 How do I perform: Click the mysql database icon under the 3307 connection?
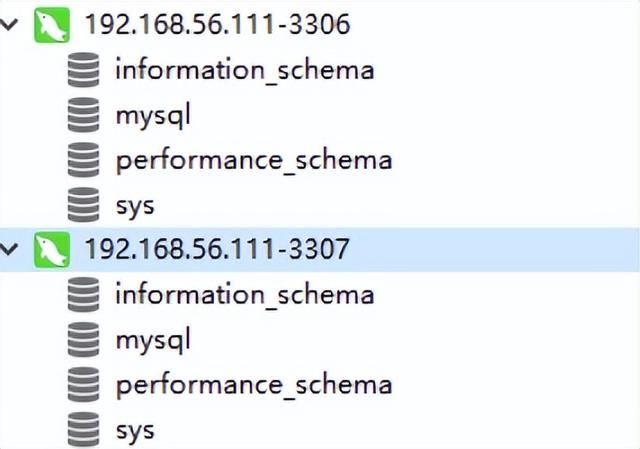pyautogui.click(x=84, y=339)
